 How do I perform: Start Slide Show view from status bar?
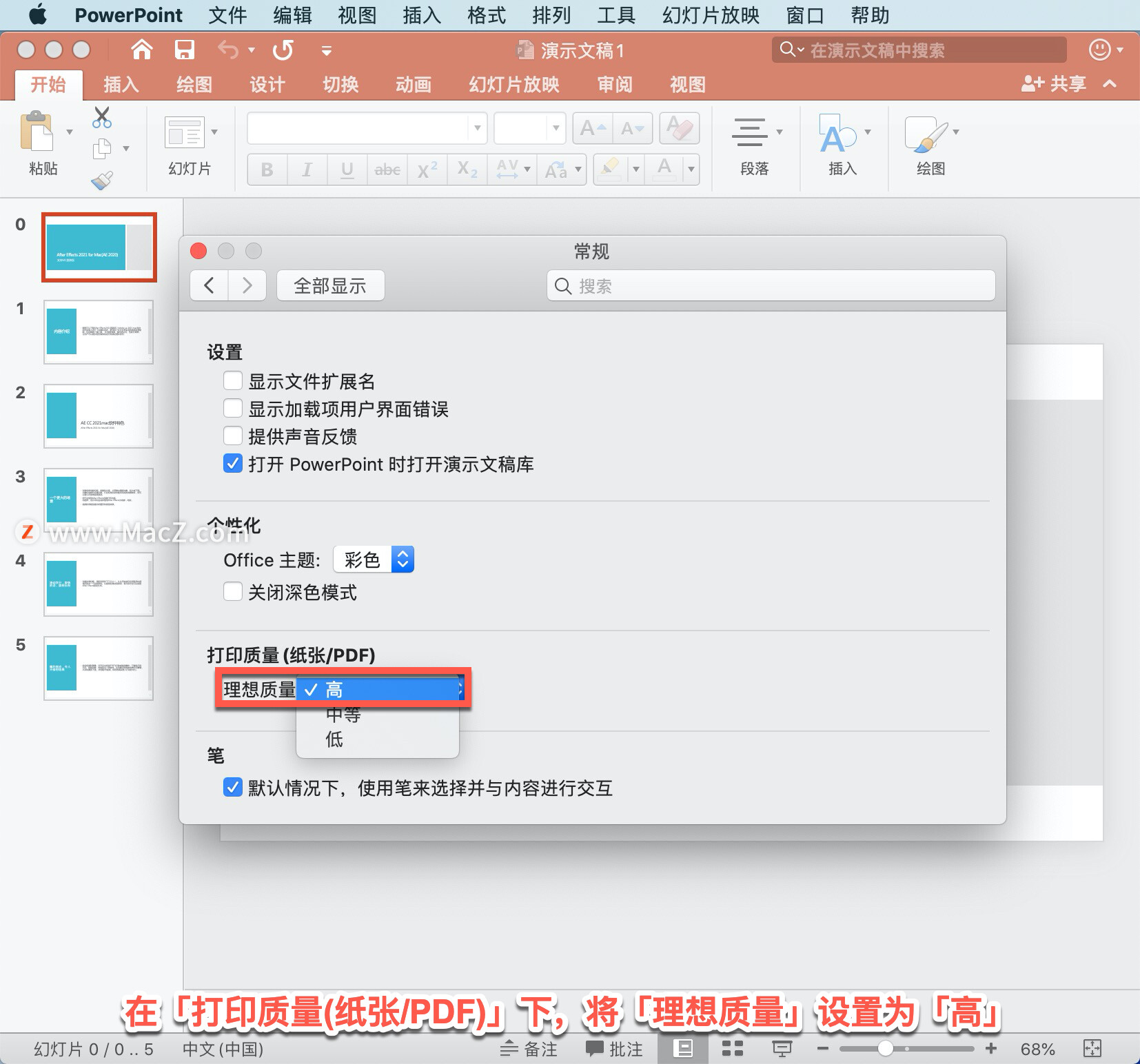click(x=782, y=1049)
